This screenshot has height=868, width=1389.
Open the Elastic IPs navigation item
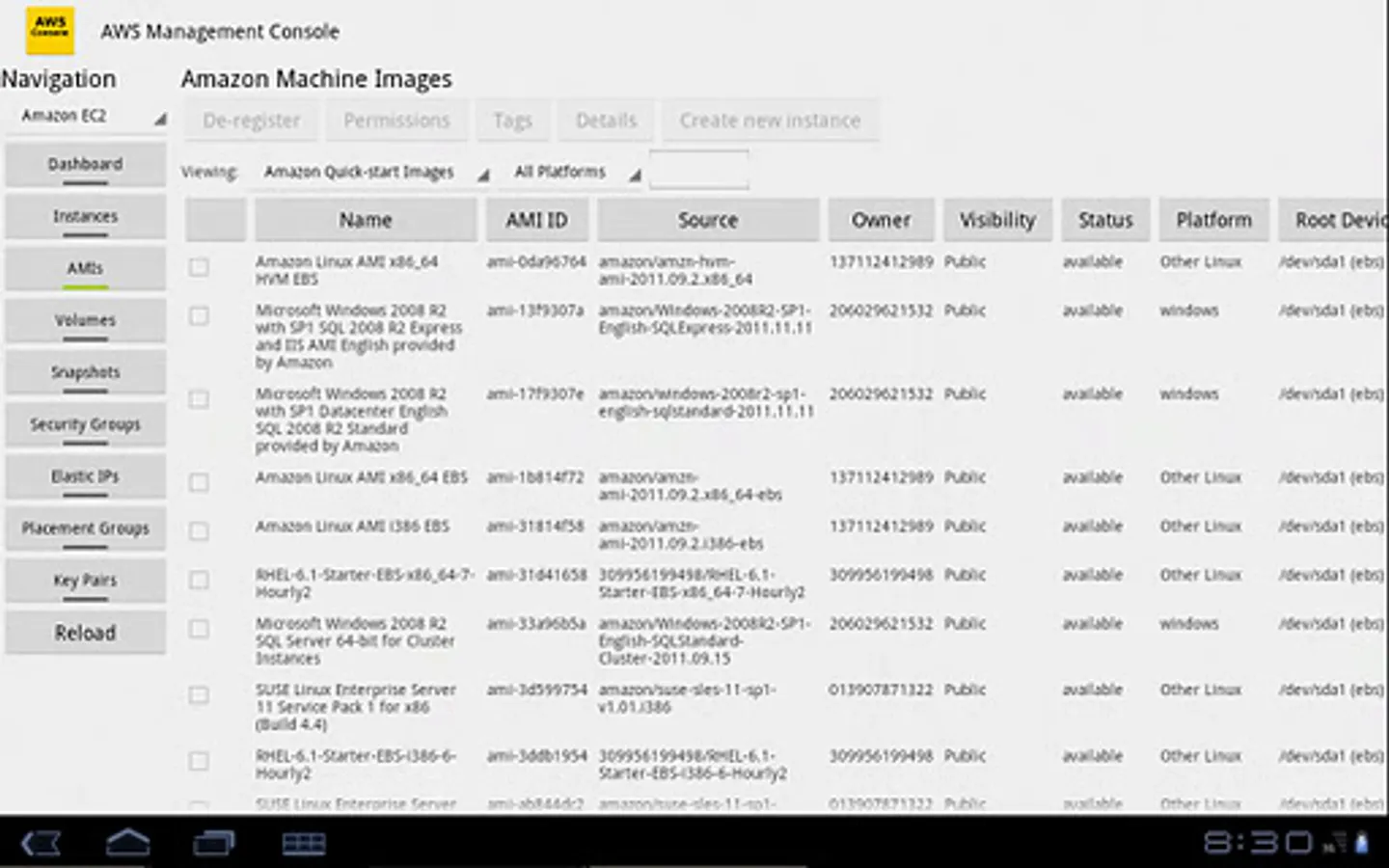[x=85, y=476]
